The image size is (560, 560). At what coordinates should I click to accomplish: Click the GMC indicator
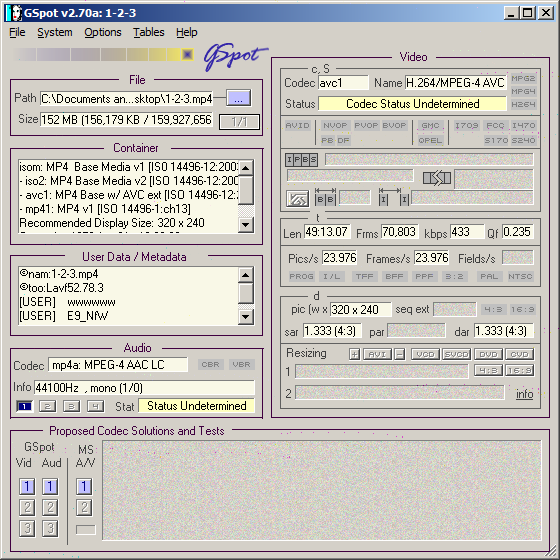point(430,126)
